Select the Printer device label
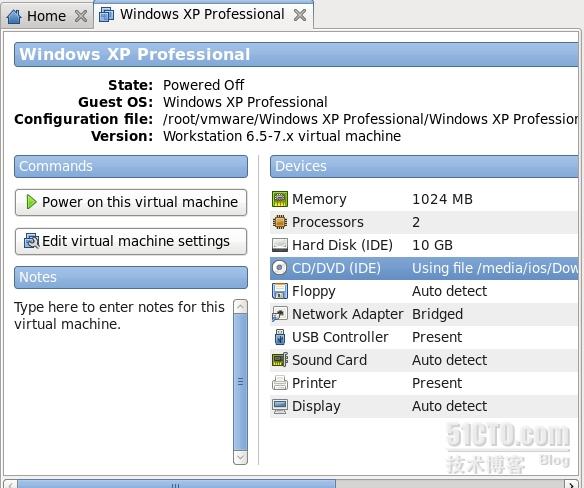Screen dimensions: 584x488 (314, 383)
